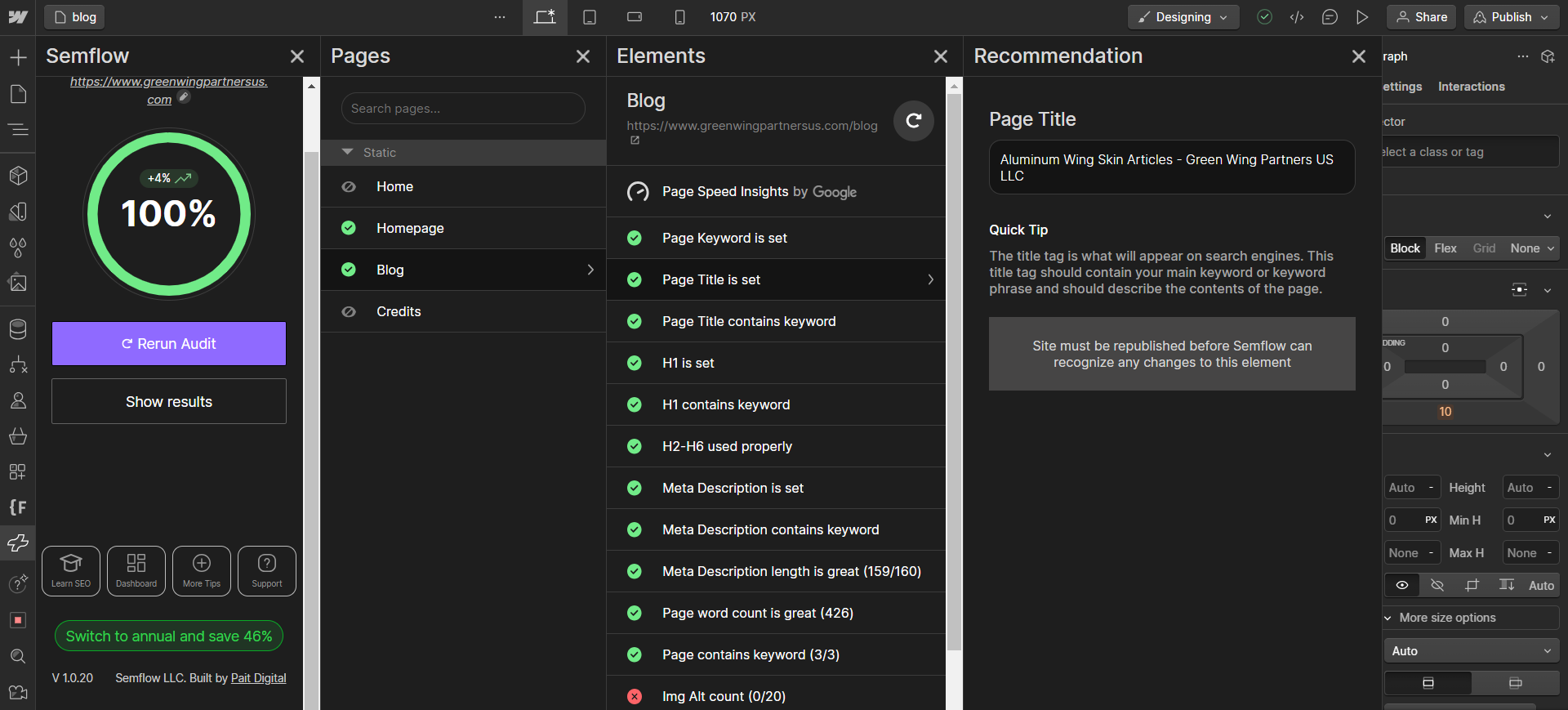Open the comments bubble icon
1568x710 pixels.
(1330, 17)
